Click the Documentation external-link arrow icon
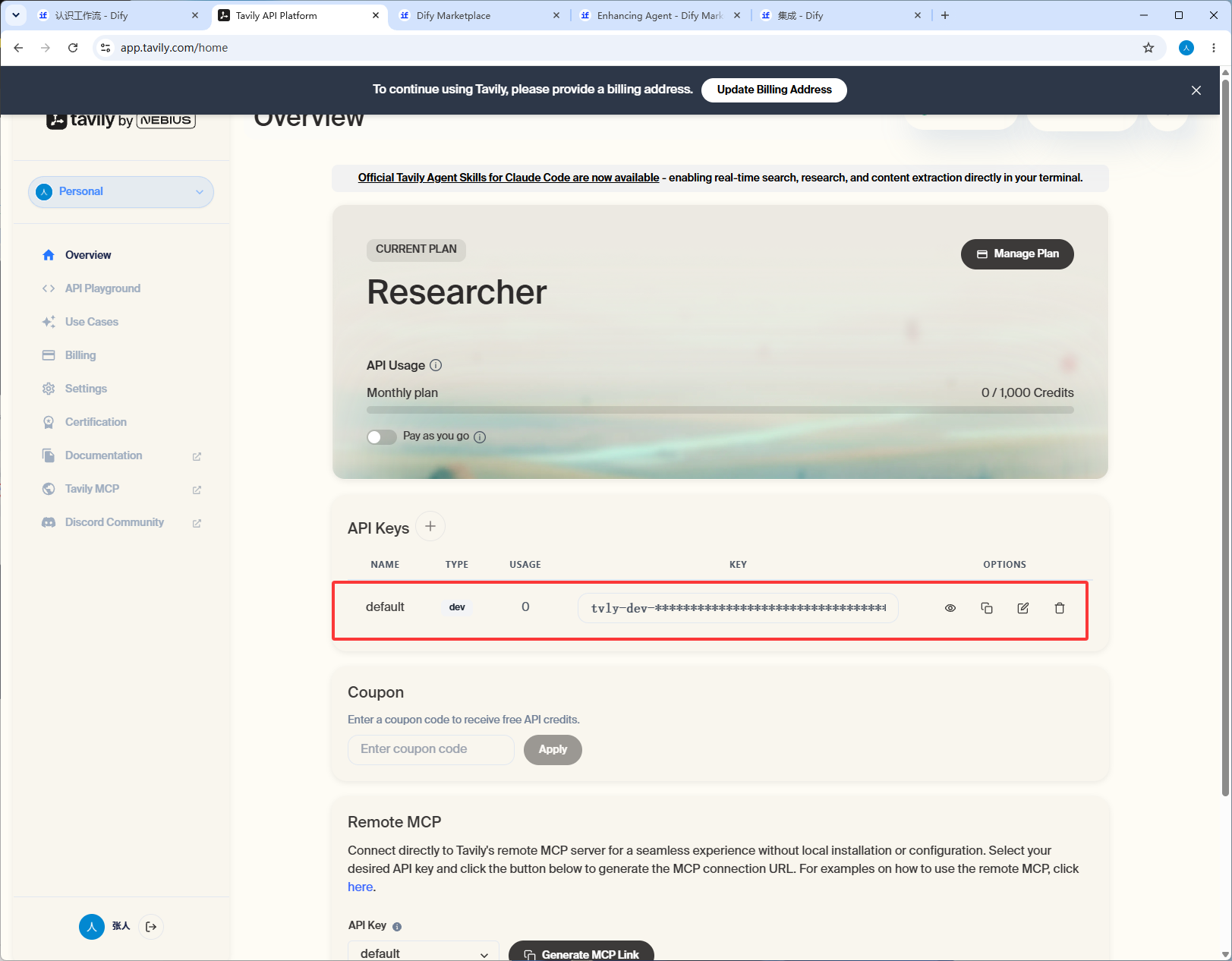Viewport: 1232px width, 961px height. click(x=197, y=456)
